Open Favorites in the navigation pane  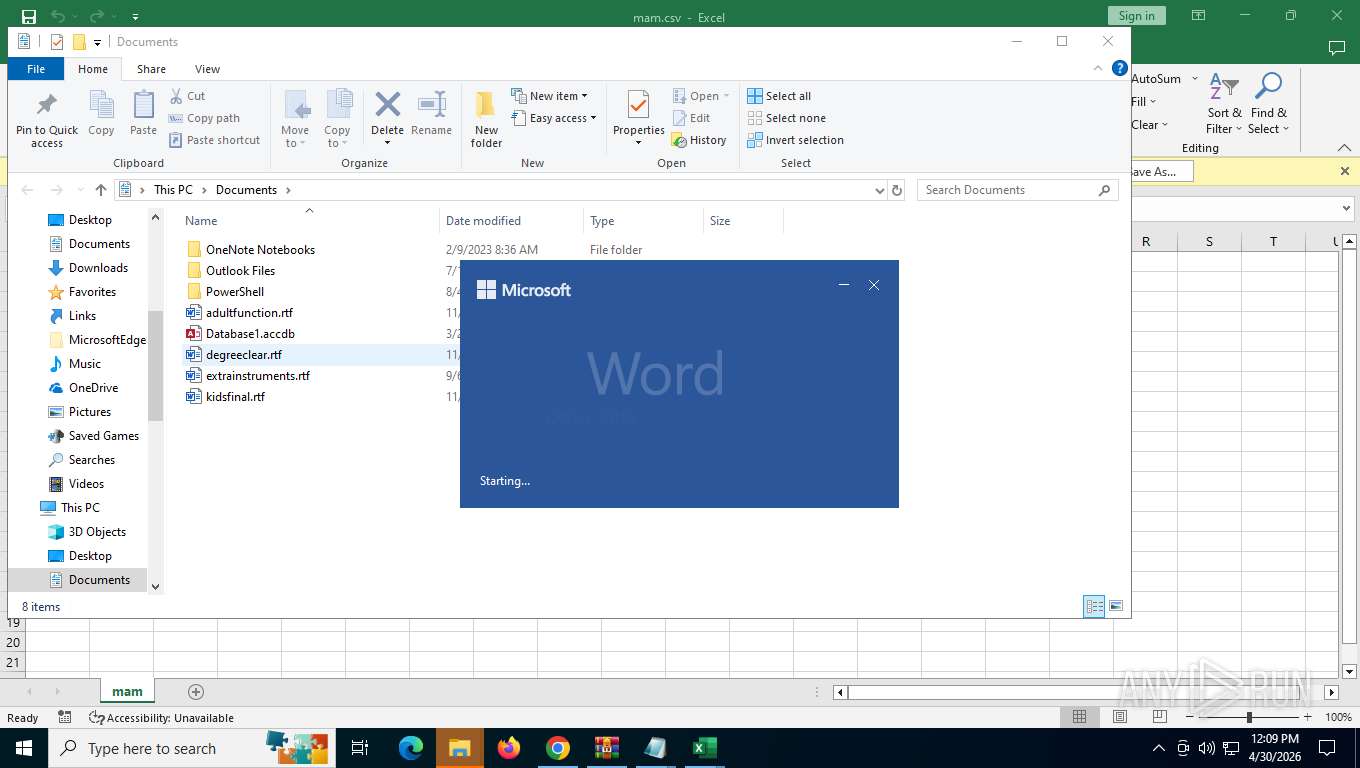point(92,292)
